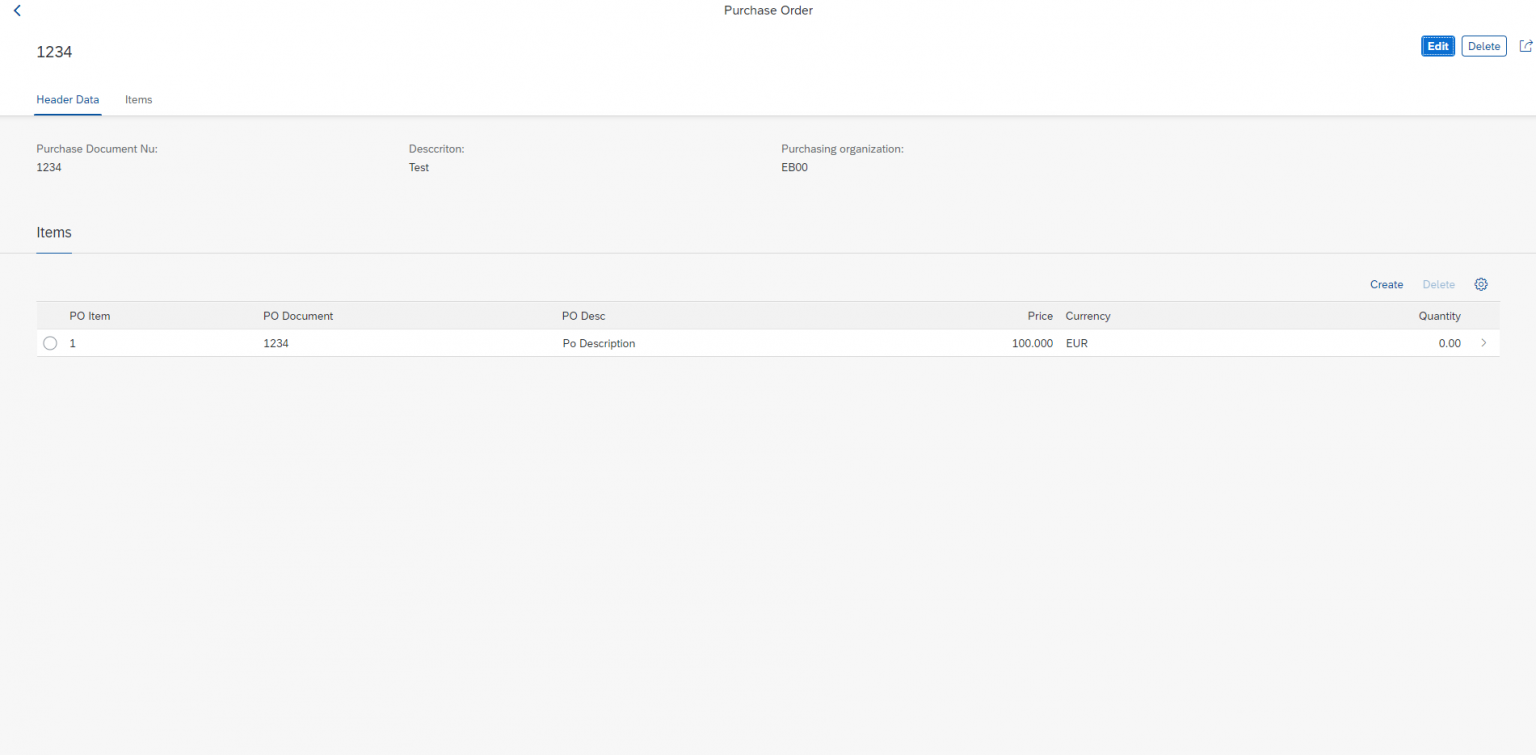This screenshot has width=1536, height=755.
Task: Expand item 1 details via row chevron
Action: tap(1484, 342)
